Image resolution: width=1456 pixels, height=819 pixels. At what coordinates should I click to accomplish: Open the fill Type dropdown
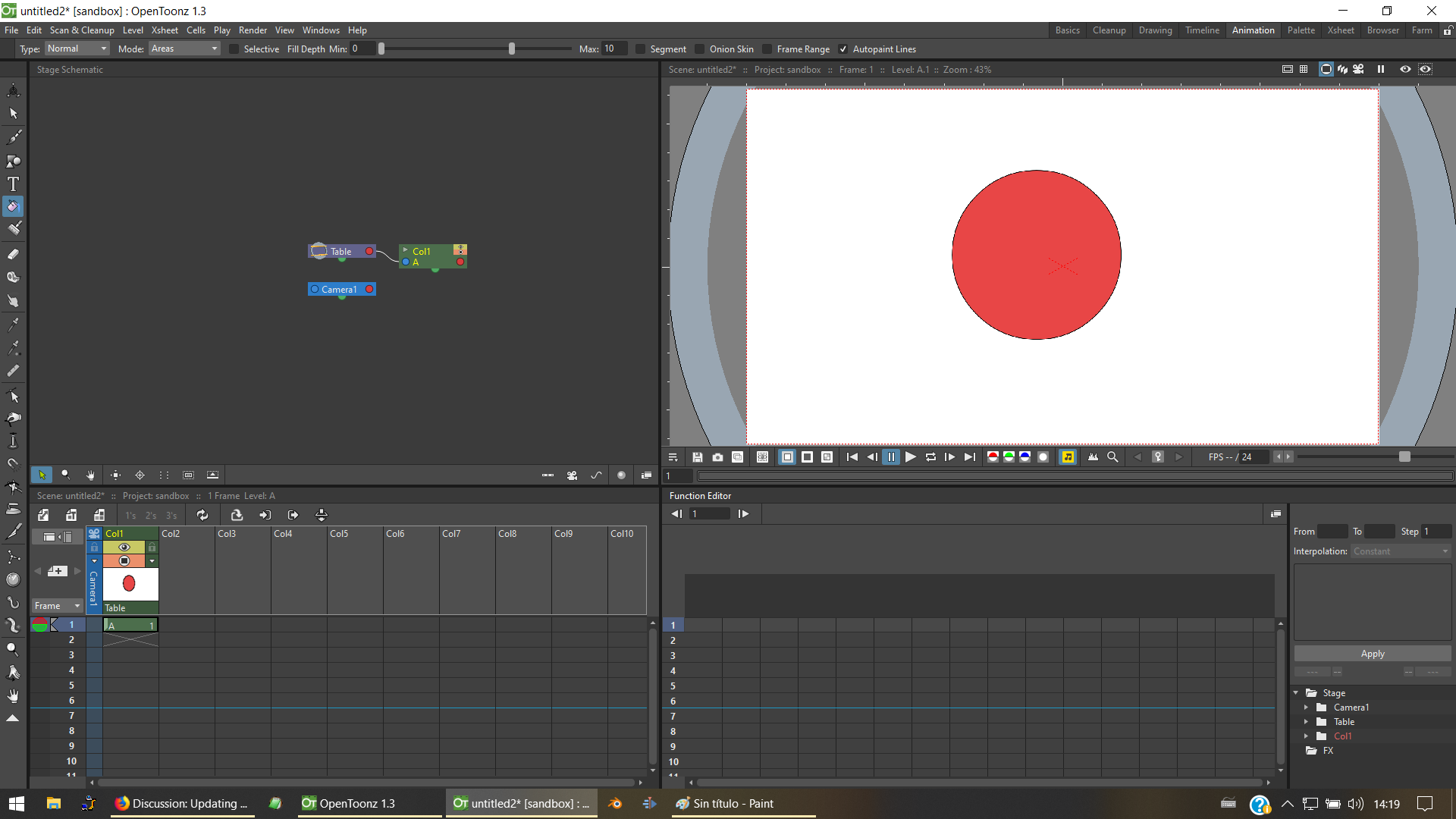point(76,49)
